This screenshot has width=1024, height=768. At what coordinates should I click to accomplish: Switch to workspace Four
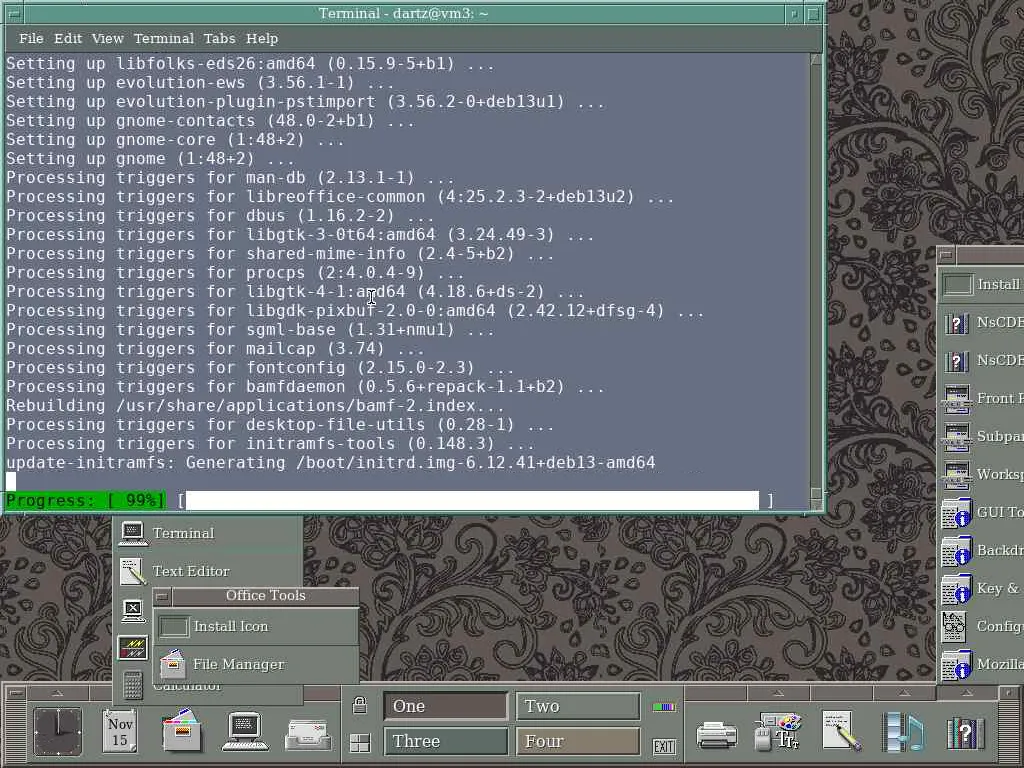[x=578, y=741]
